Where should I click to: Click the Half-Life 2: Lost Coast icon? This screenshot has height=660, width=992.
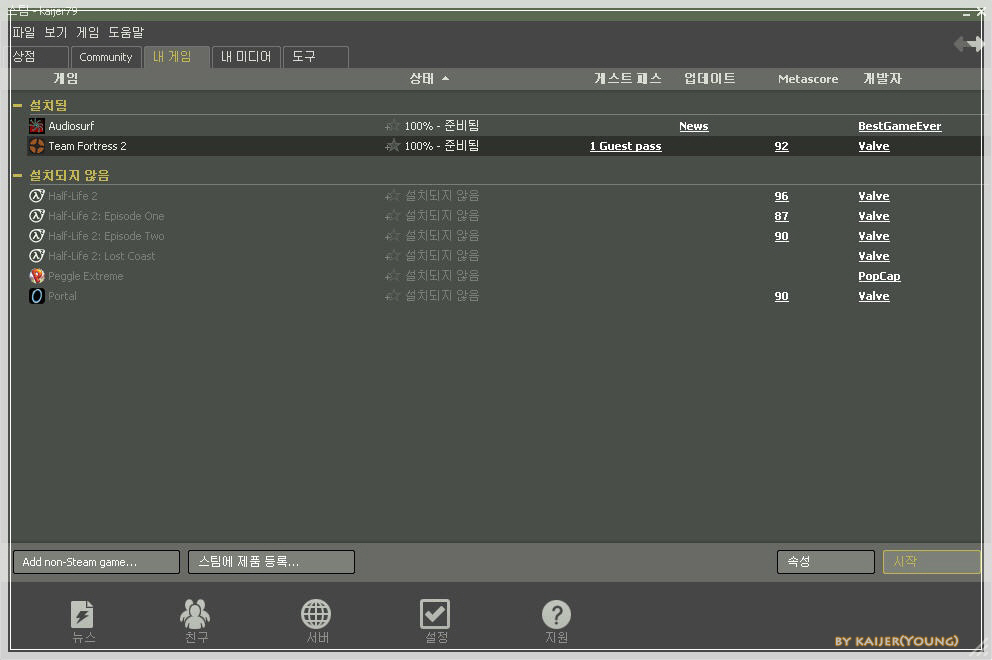(37, 256)
